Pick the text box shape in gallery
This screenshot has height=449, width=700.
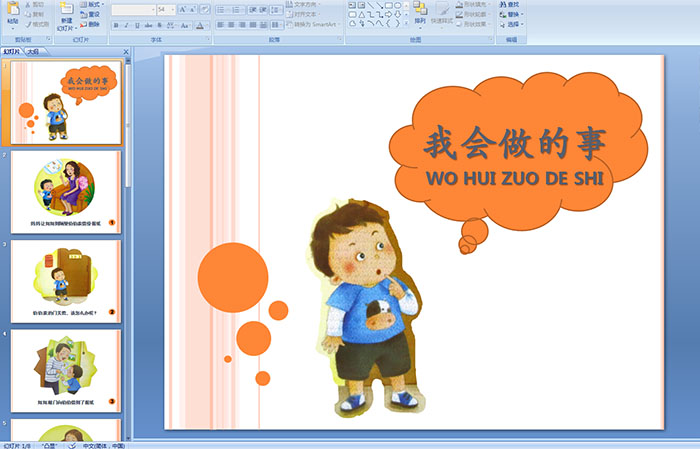(352, 5)
